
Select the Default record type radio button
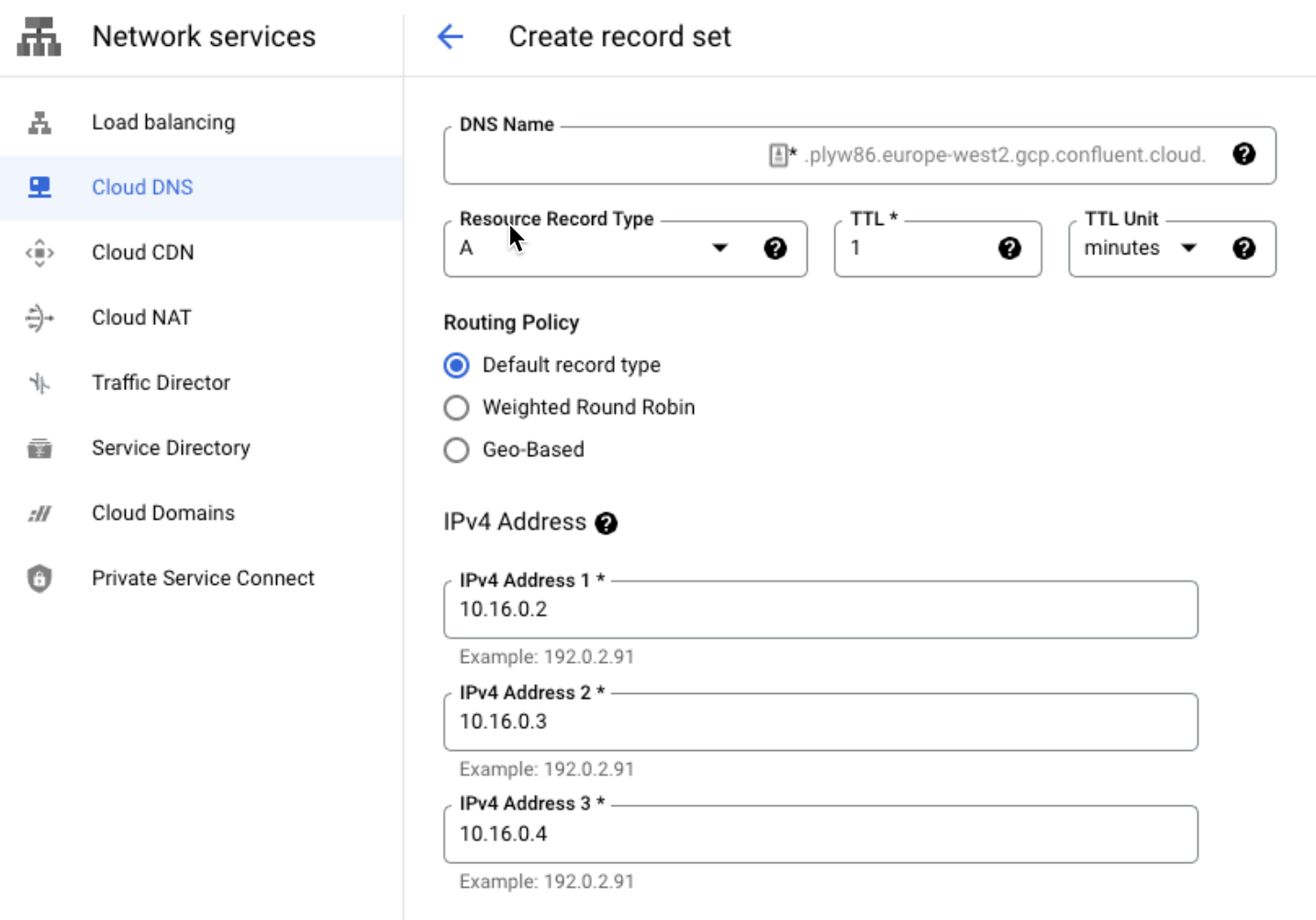point(457,365)
